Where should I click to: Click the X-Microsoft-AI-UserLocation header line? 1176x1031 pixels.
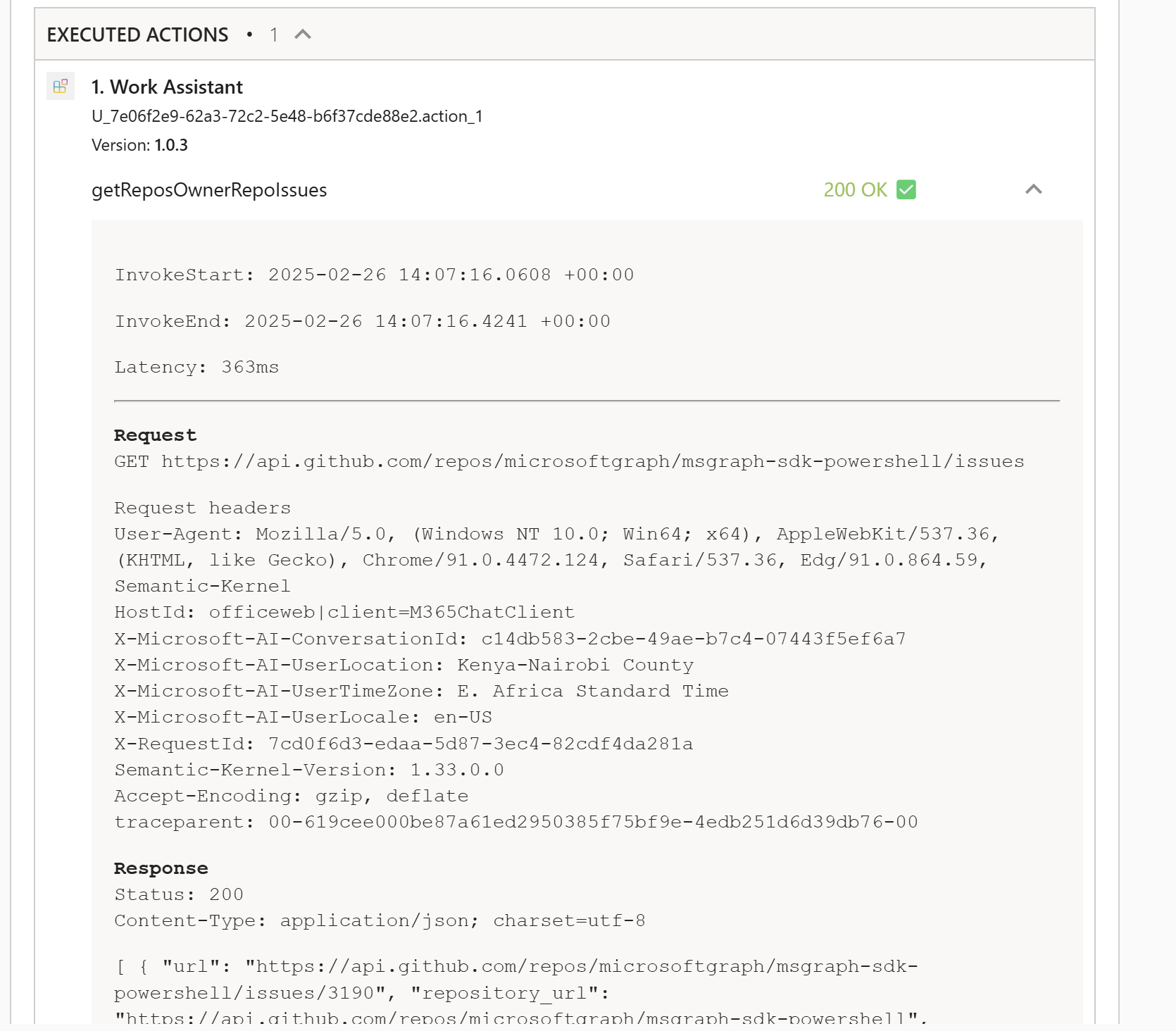pyautogui.click(x=404, y=665)
